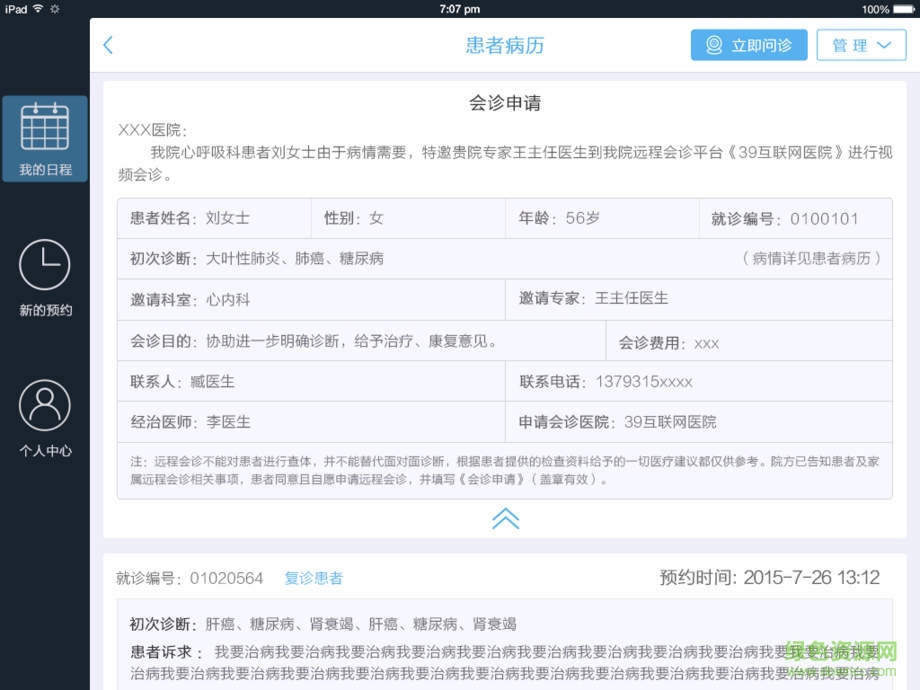Image resolution: width=920 pixels, height=690 pixels.
Task: Tap the settings gear in the status bar
Action: click(55, 7)
